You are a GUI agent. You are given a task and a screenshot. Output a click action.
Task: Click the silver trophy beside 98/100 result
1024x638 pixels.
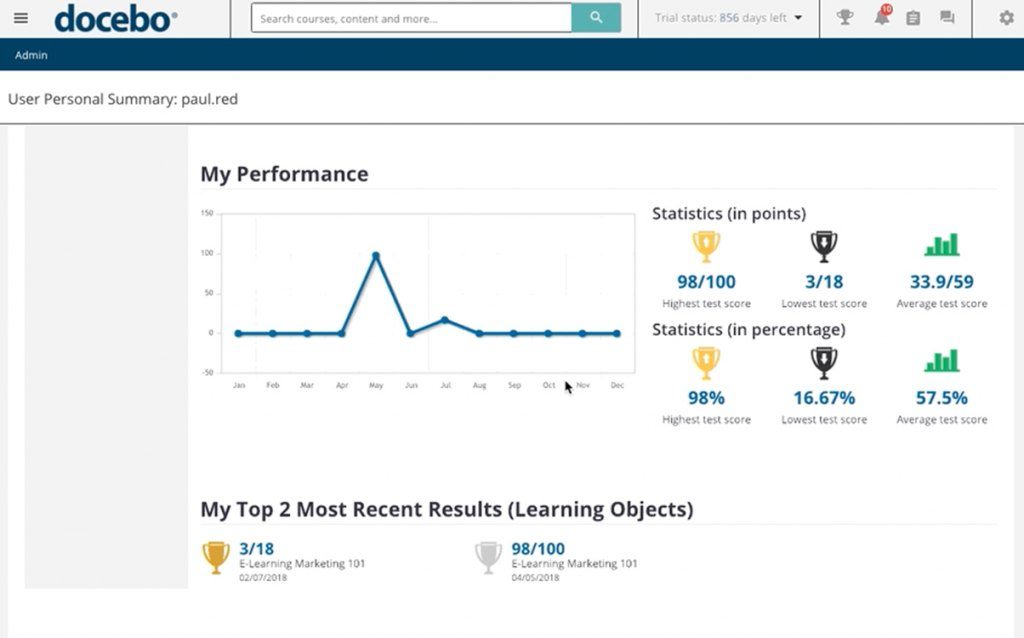(x=488, y=557)
